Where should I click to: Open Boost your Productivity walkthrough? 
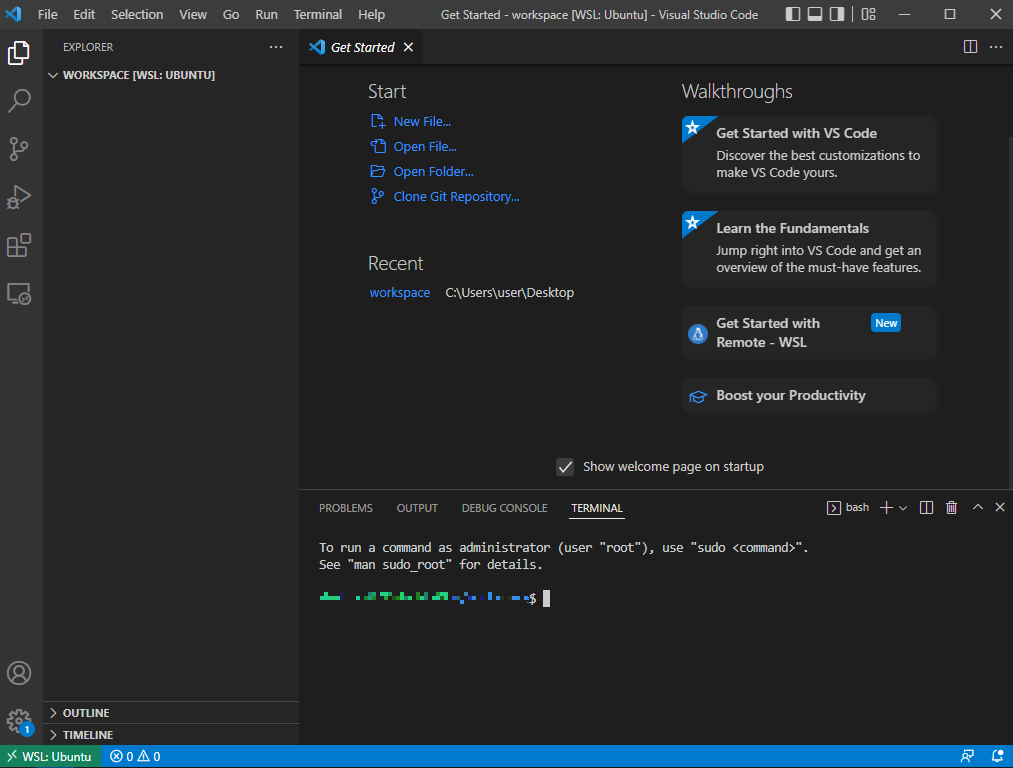[809, 395]
